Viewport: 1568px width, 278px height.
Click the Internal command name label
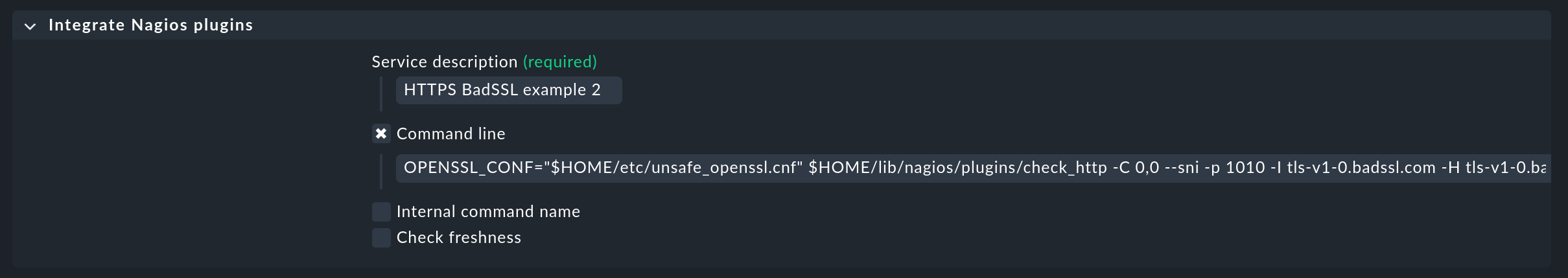click(488, 211)
